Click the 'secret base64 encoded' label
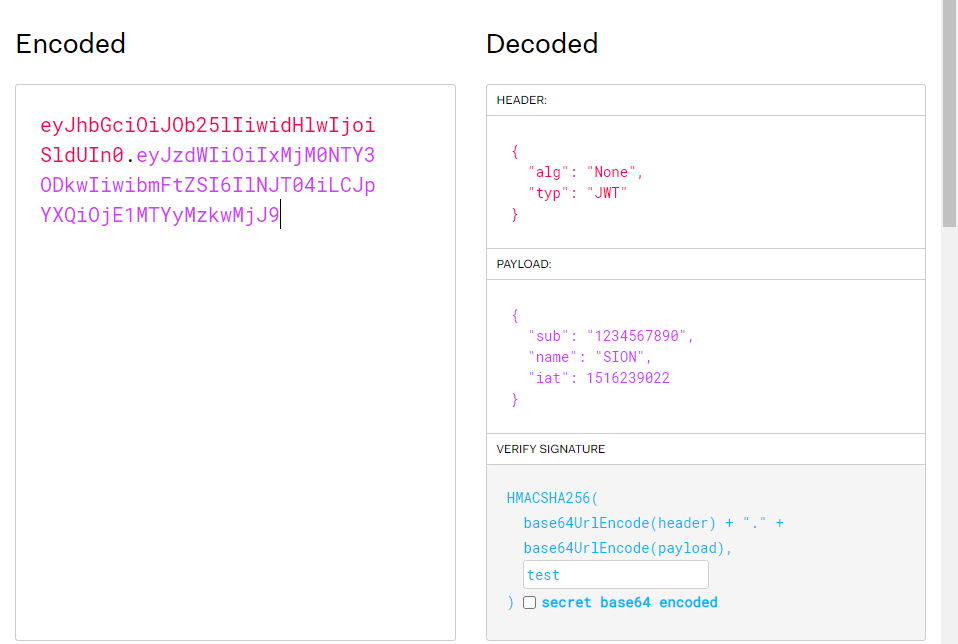Screen dimensions: 958x644 [x=629, y=602]
